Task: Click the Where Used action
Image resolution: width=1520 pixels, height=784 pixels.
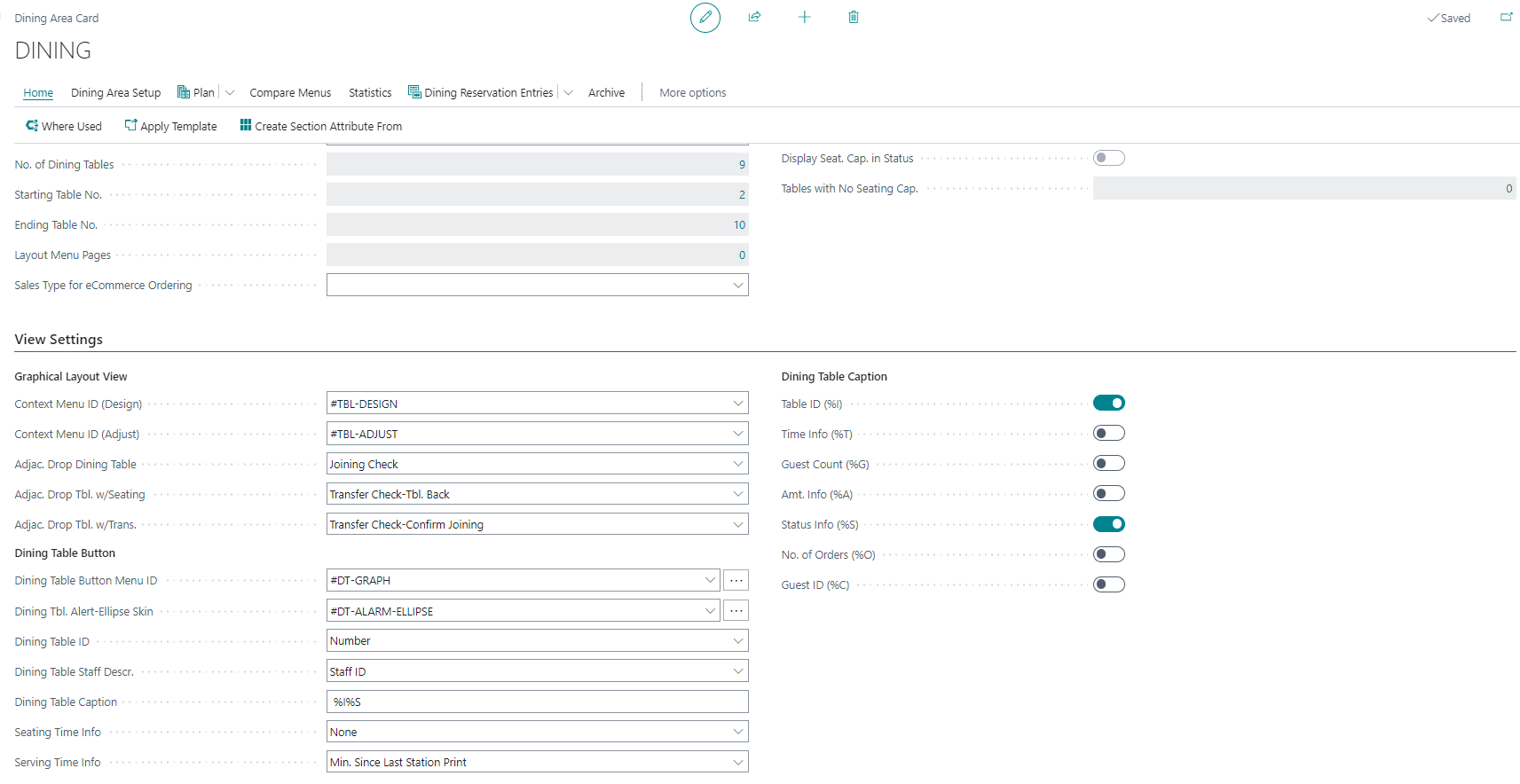Action: 63,127
